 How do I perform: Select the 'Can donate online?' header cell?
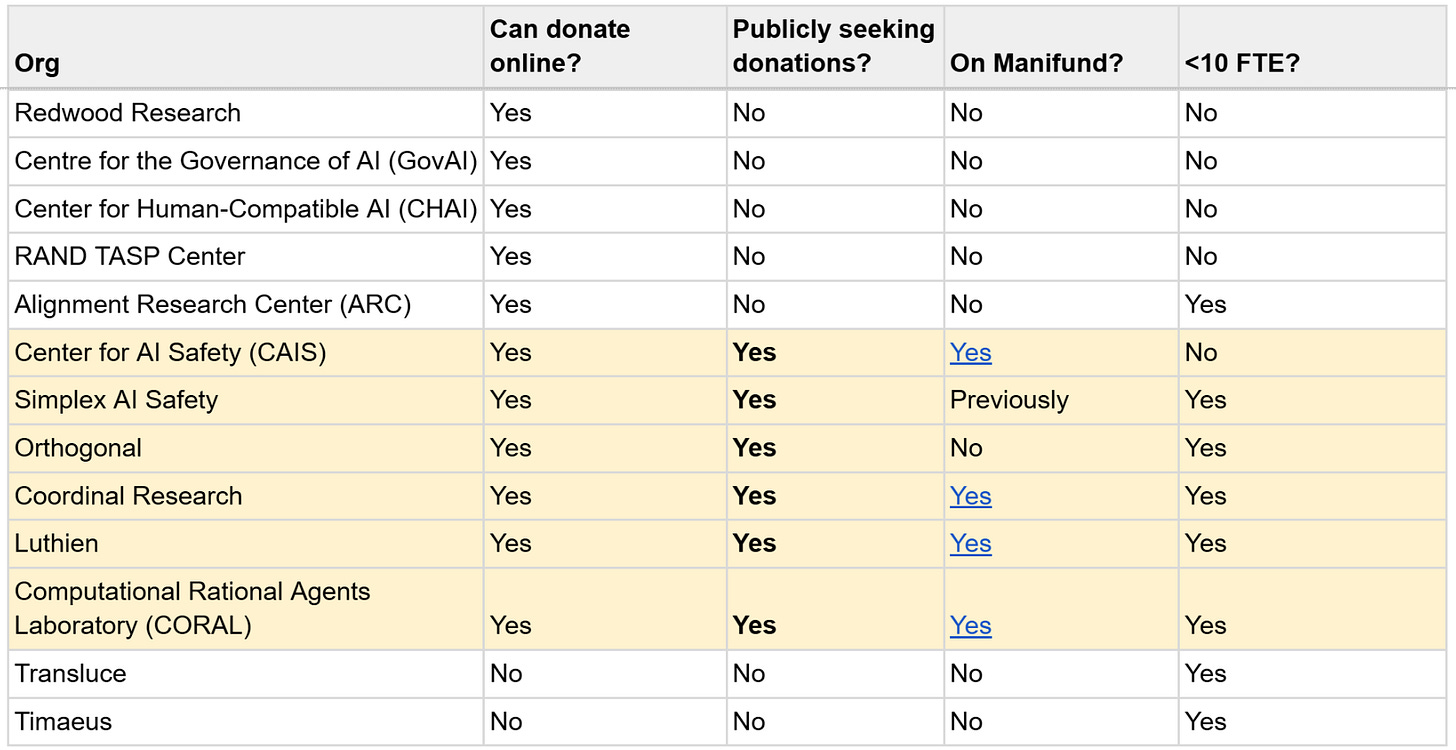[605, 47]
